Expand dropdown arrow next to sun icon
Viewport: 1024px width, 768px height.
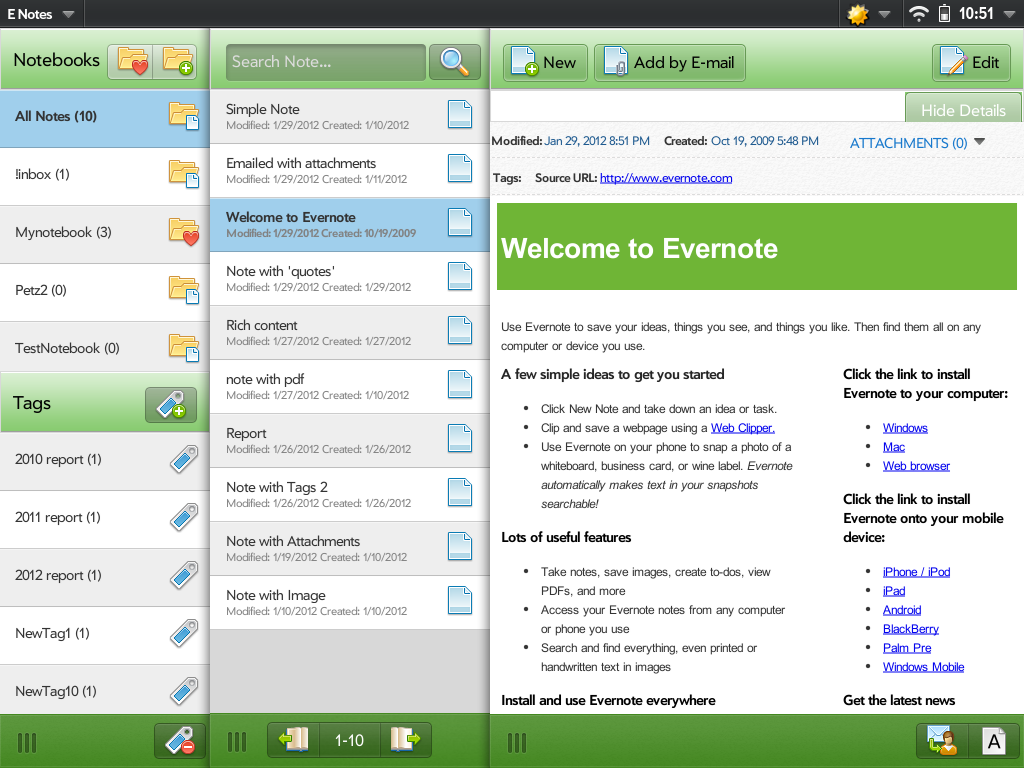coord(884,14)
